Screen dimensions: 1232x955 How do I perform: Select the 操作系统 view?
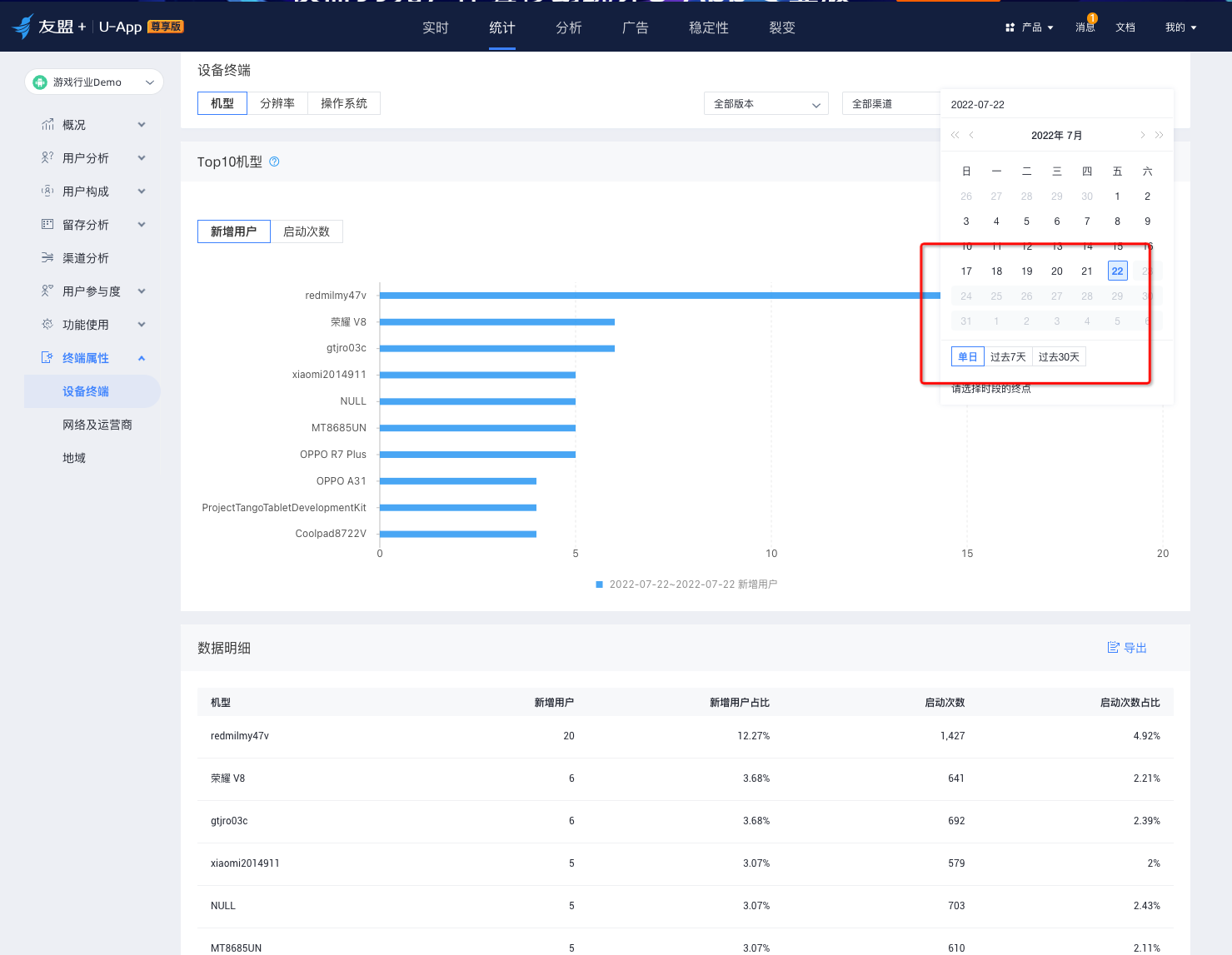(344, 103)
